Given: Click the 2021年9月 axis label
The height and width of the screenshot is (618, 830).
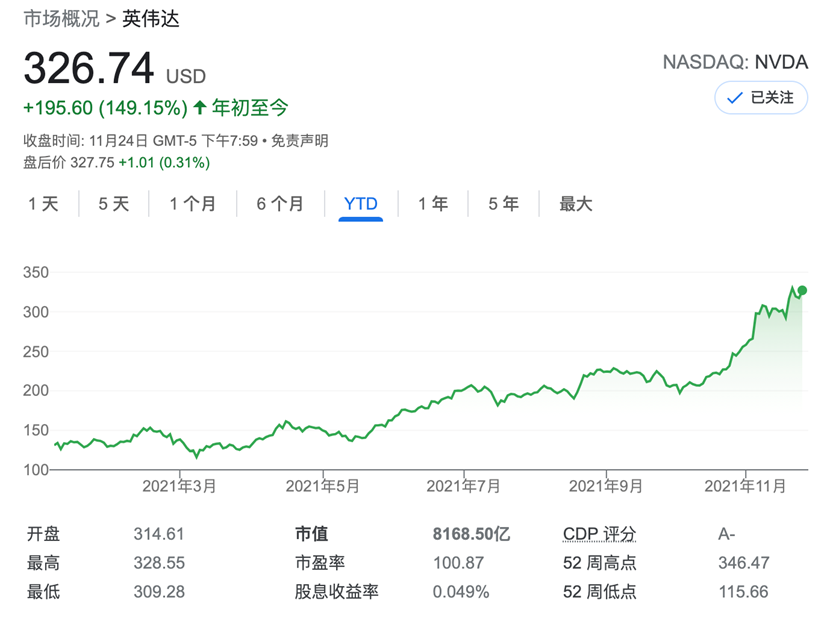Looking at the screenshot, I should click(606, 486).
